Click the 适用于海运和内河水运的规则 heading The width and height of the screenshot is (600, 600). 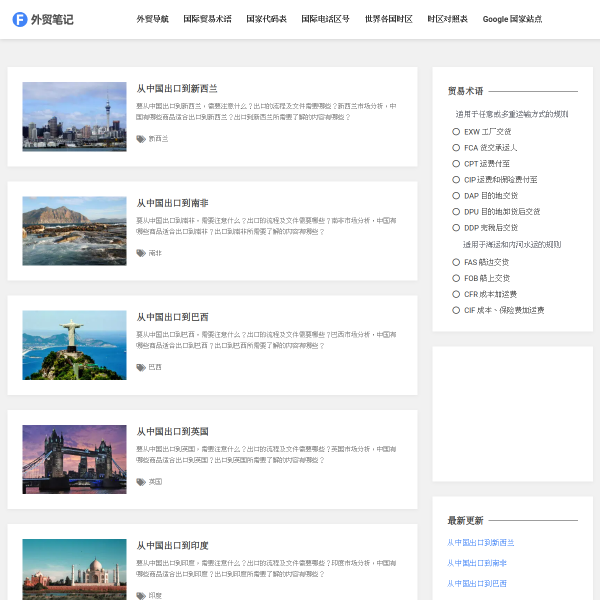coord(512,245)
